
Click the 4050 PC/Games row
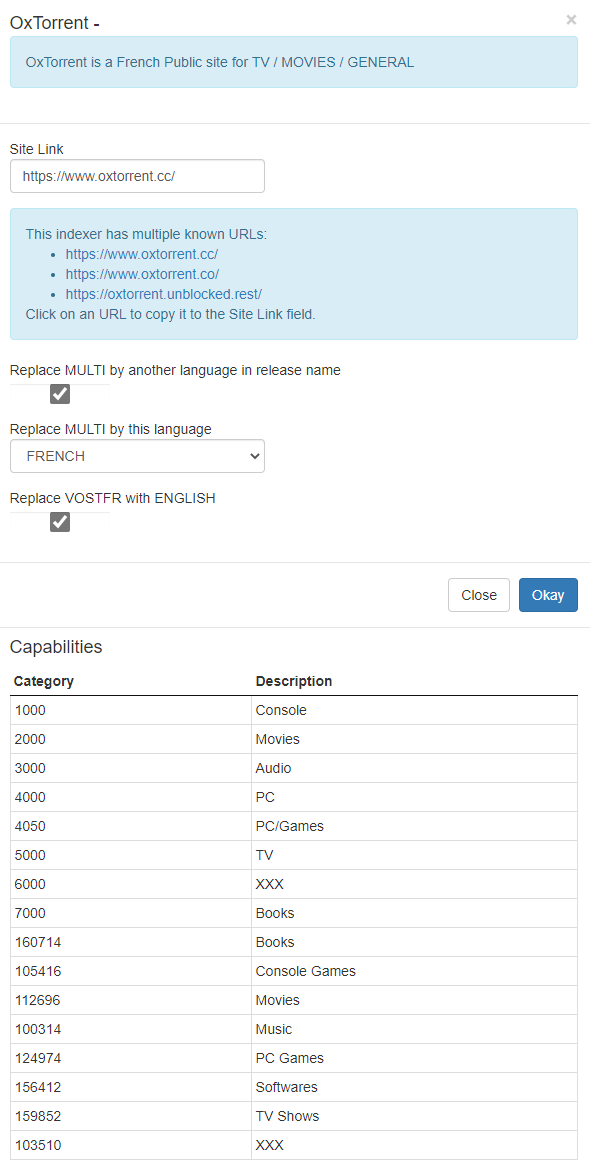pos(294,826)
